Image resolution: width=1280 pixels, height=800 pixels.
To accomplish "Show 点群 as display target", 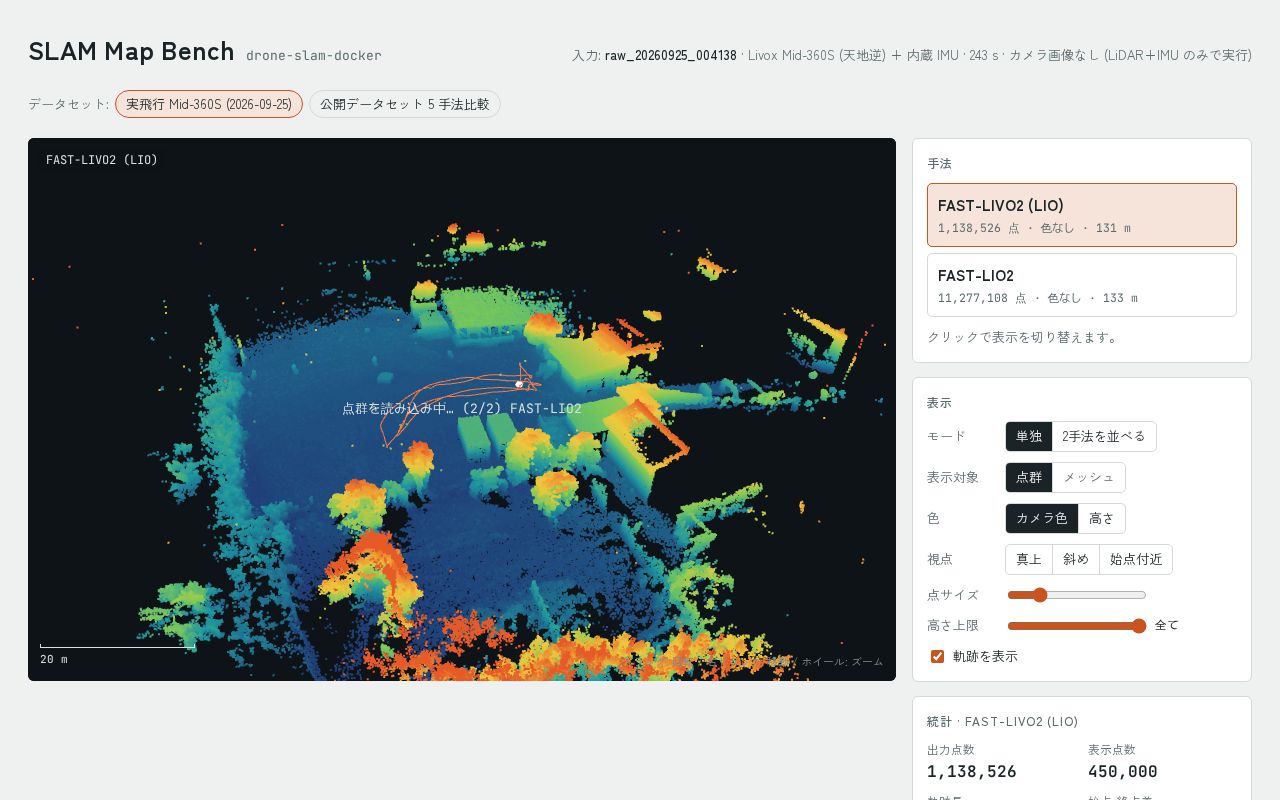I will click(1029, 477).
